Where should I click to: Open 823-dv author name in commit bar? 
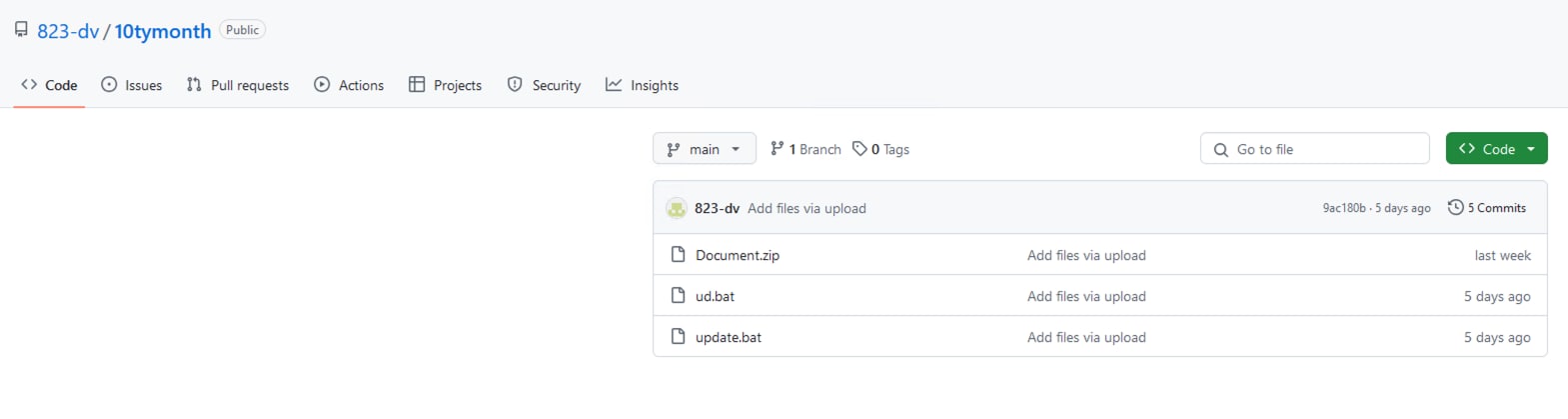(x=717, y=208)
